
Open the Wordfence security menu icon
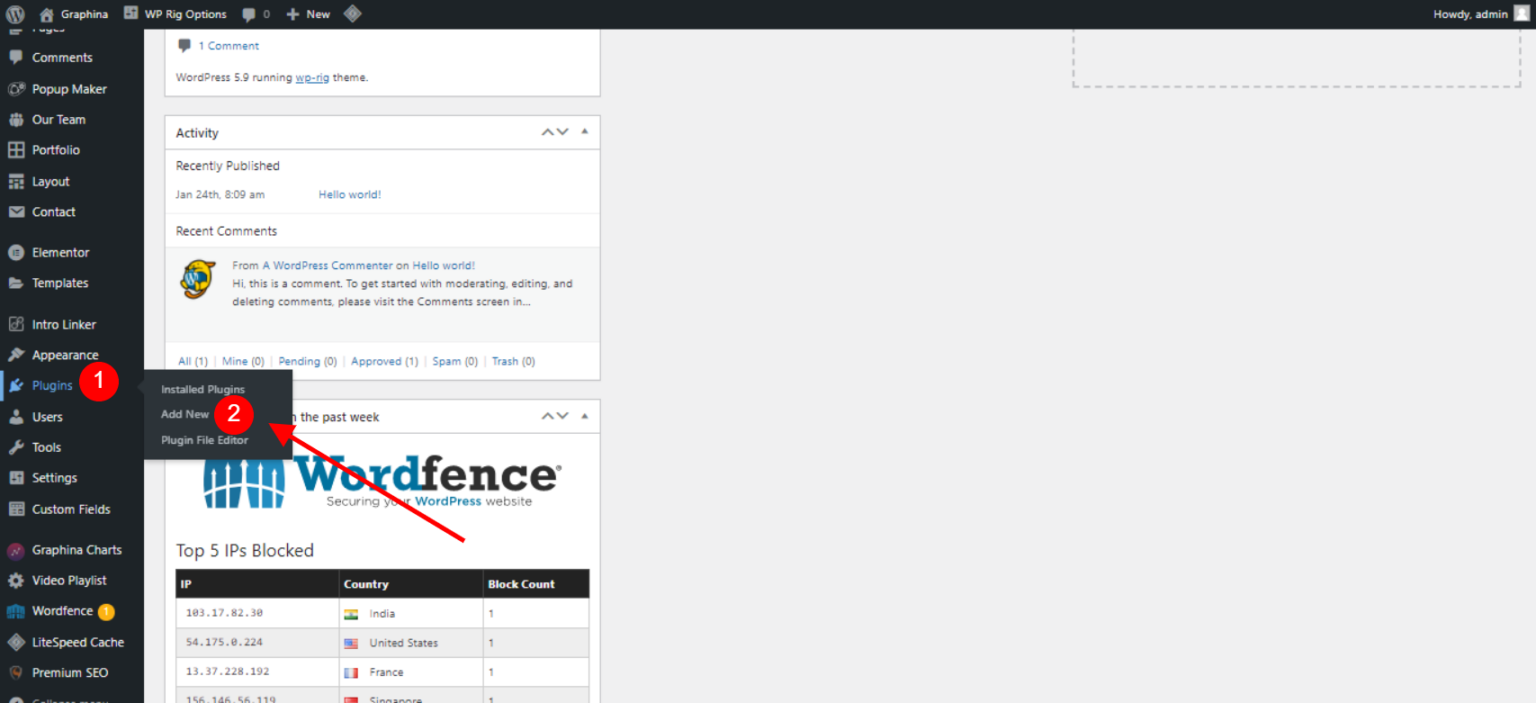coord(14,611)
